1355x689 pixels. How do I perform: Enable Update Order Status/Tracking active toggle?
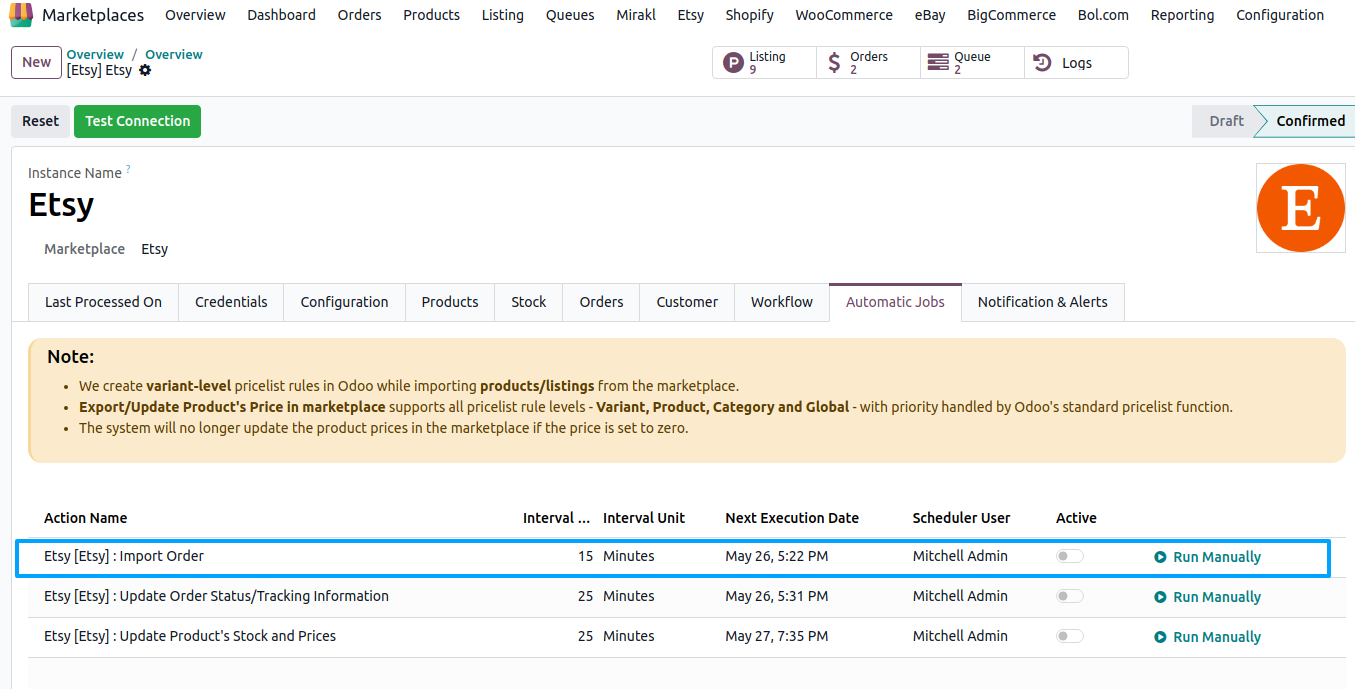(x=1069, y=596)
